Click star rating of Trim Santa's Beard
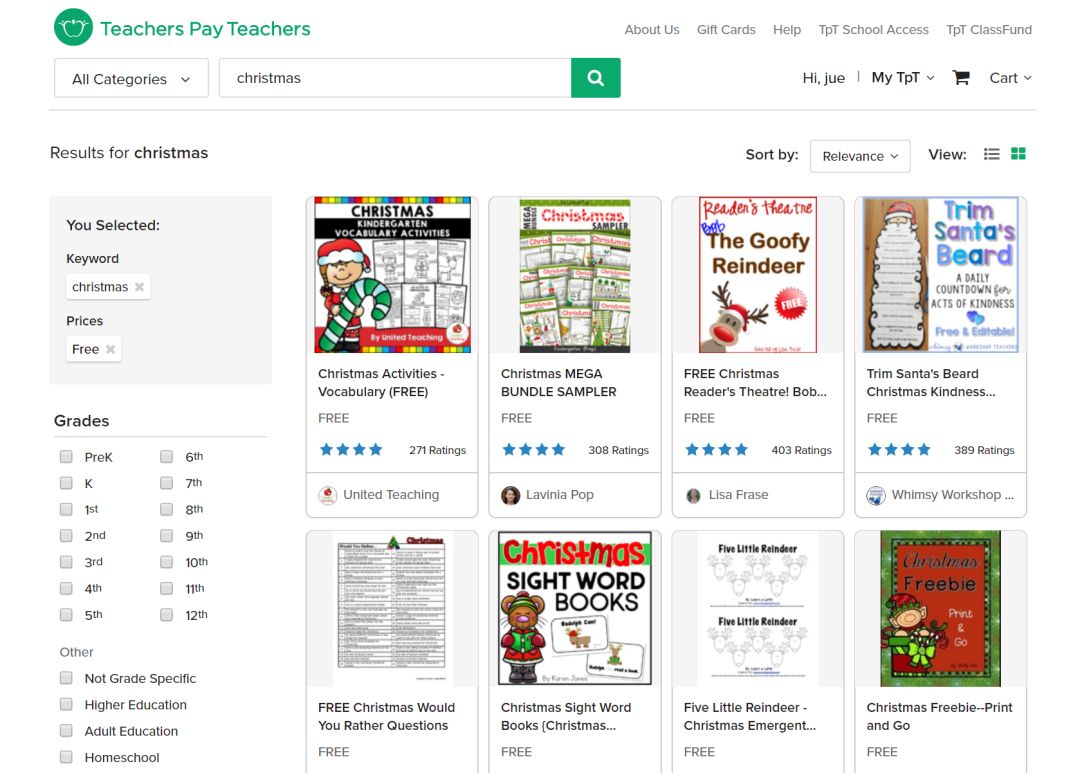Image resolution: width=1080 pixels, height=773 pixels. tap(900, 450)
